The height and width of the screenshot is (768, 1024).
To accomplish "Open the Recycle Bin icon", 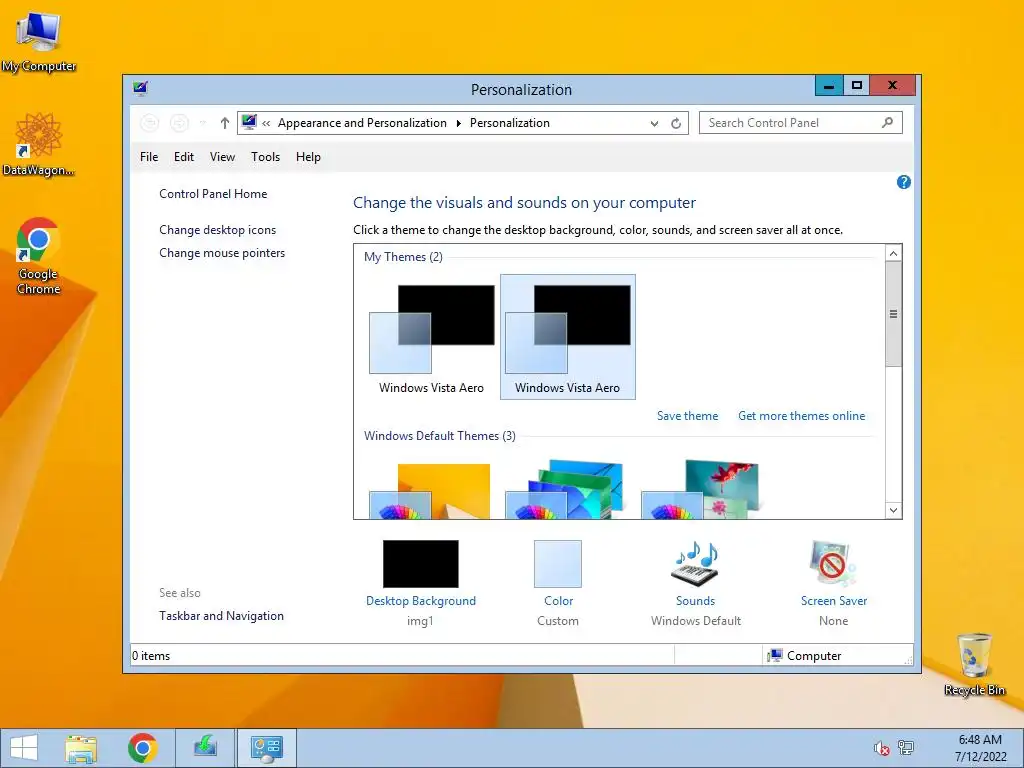I will pos(974,663).
